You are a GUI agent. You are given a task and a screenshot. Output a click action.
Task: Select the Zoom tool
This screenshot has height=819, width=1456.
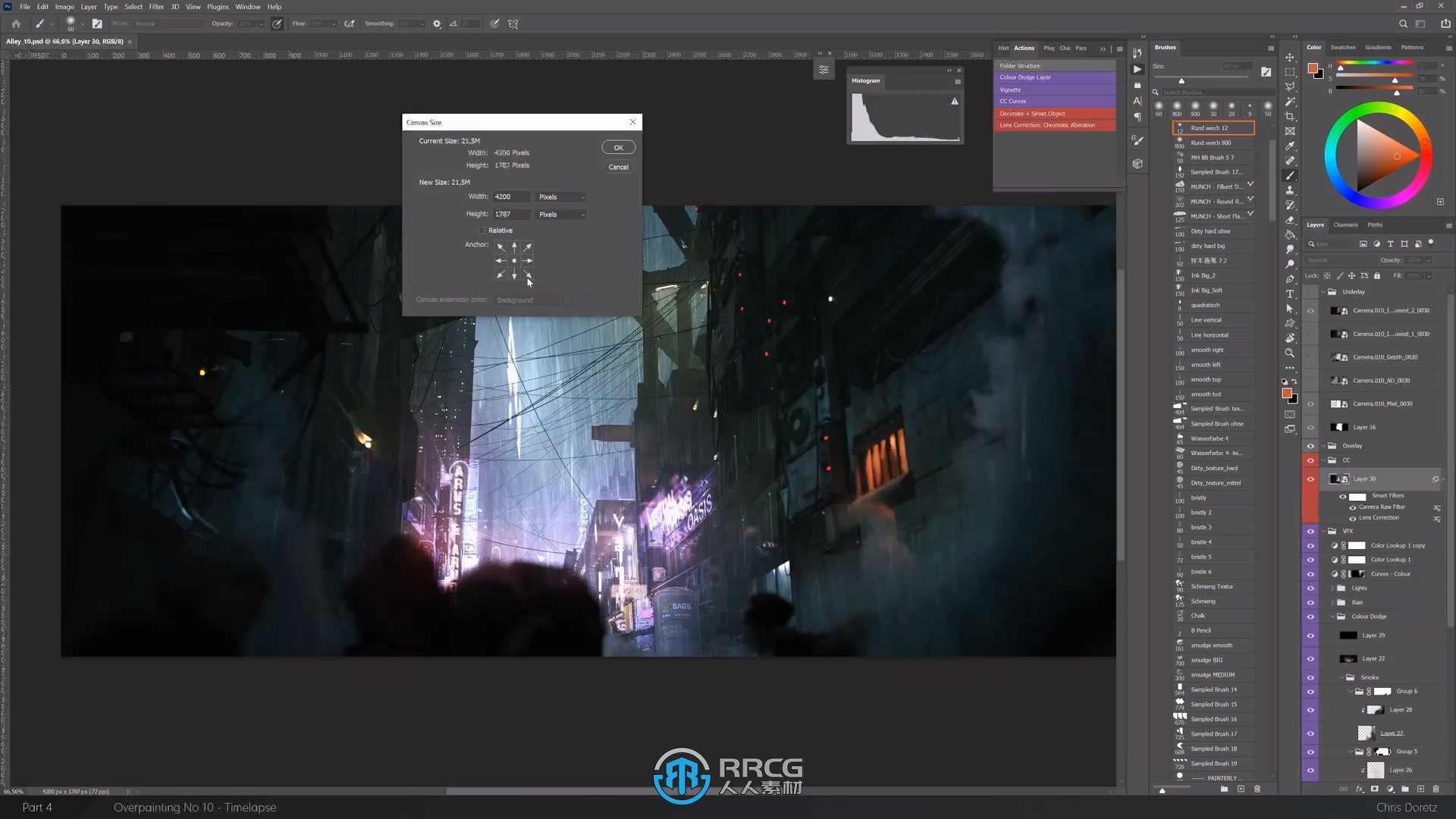coord(1289,353)
